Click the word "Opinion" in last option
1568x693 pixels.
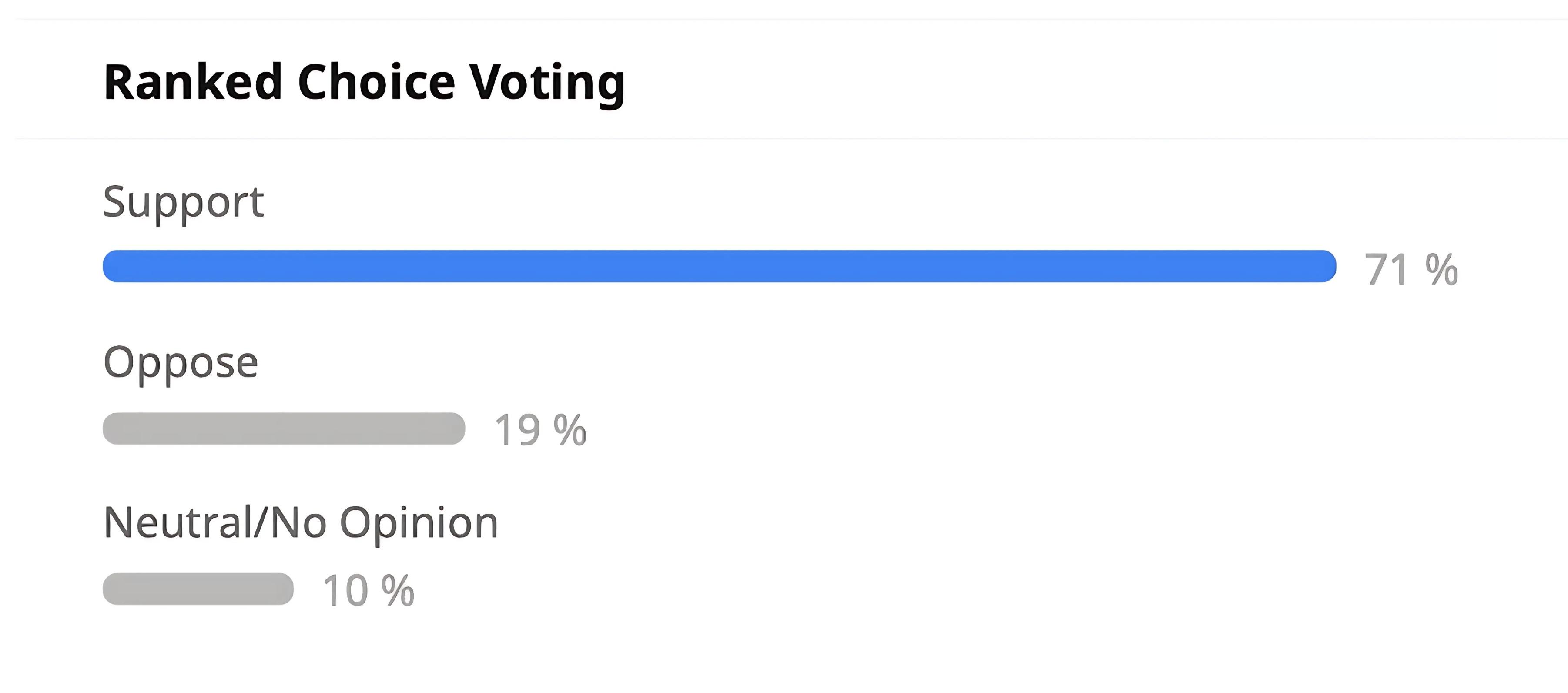[419, 525]
